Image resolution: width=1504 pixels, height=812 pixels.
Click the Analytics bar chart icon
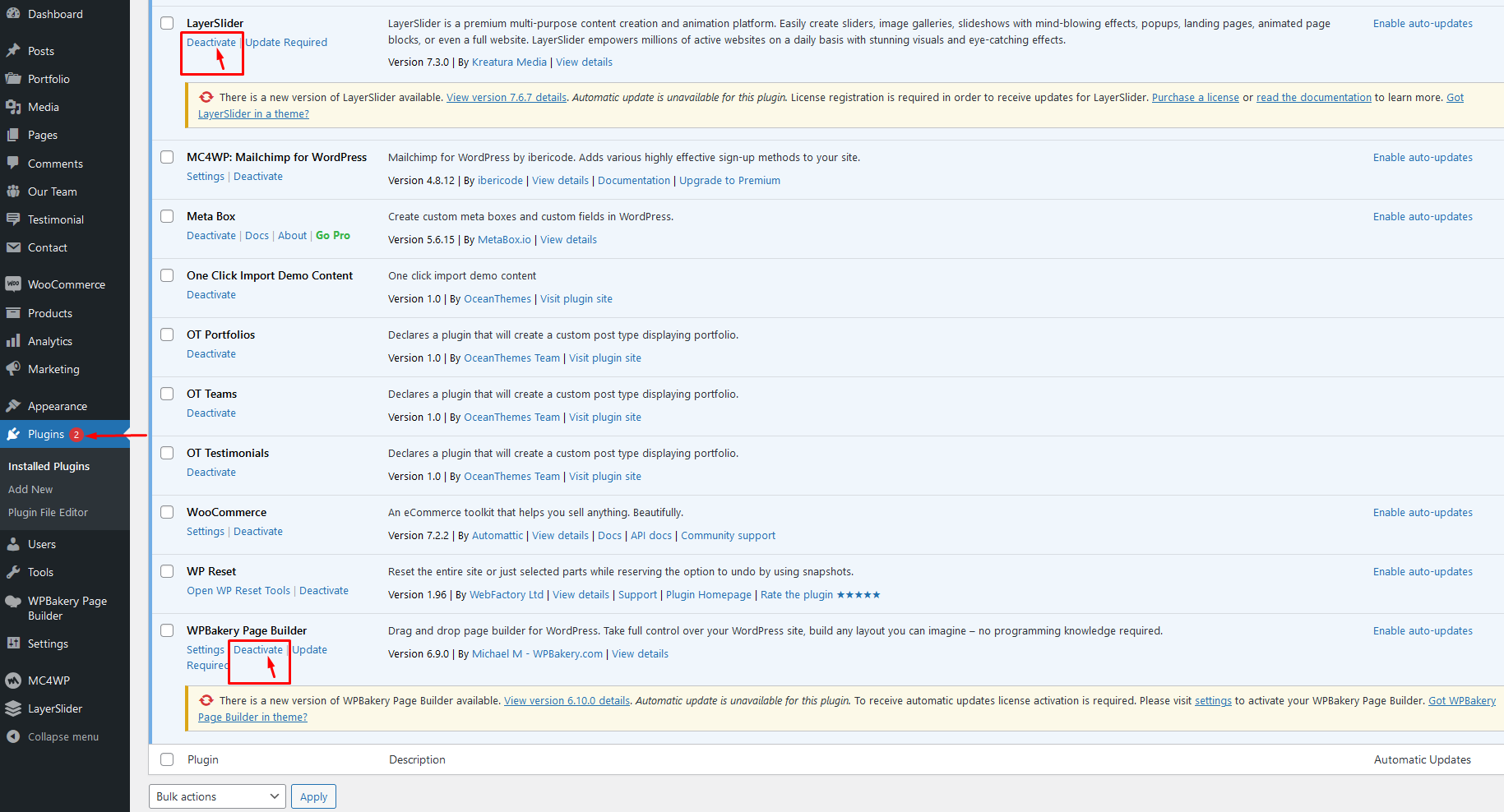tap(13, 341)
